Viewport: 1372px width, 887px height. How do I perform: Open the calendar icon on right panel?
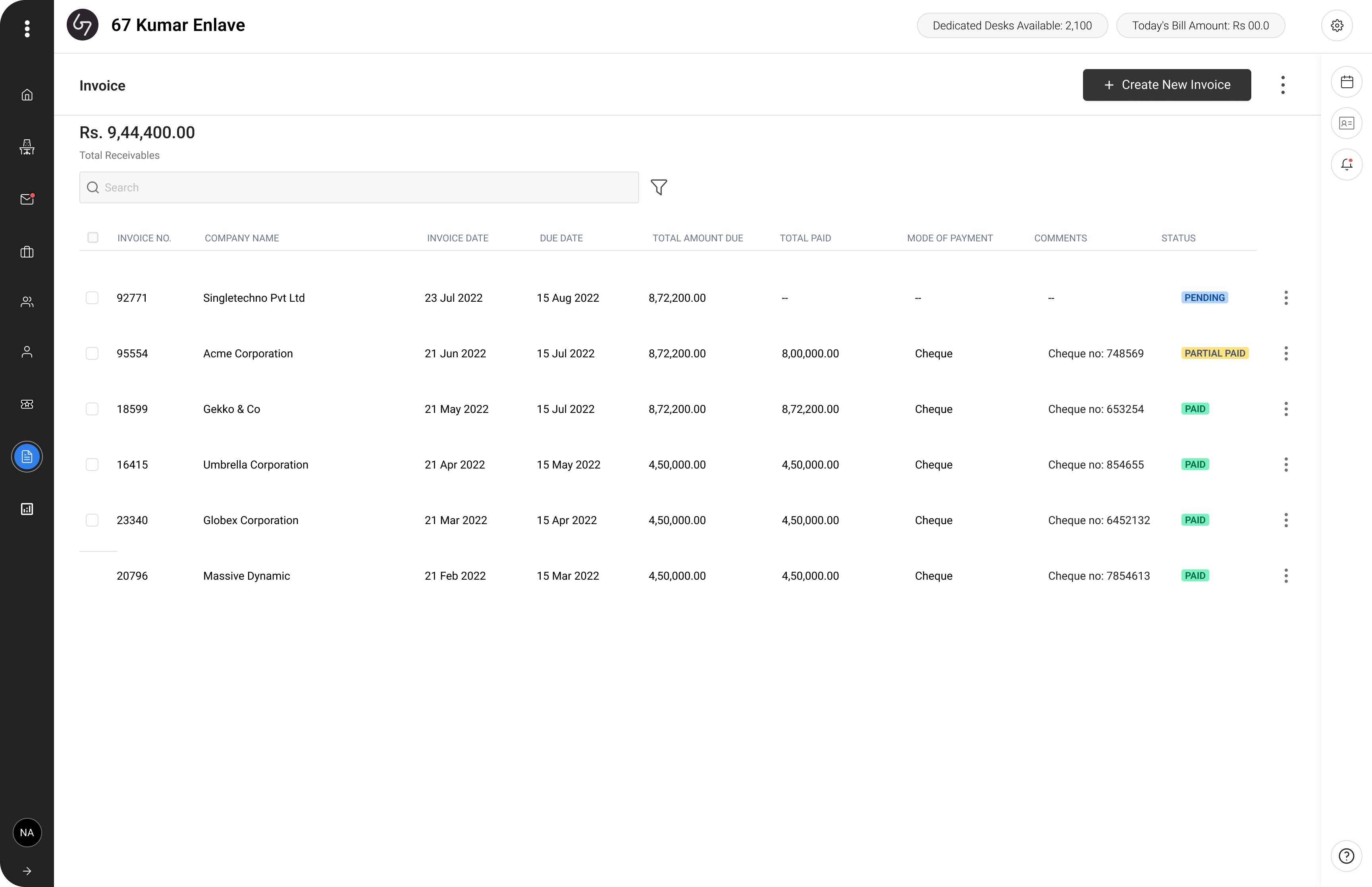click(1346, 82)
